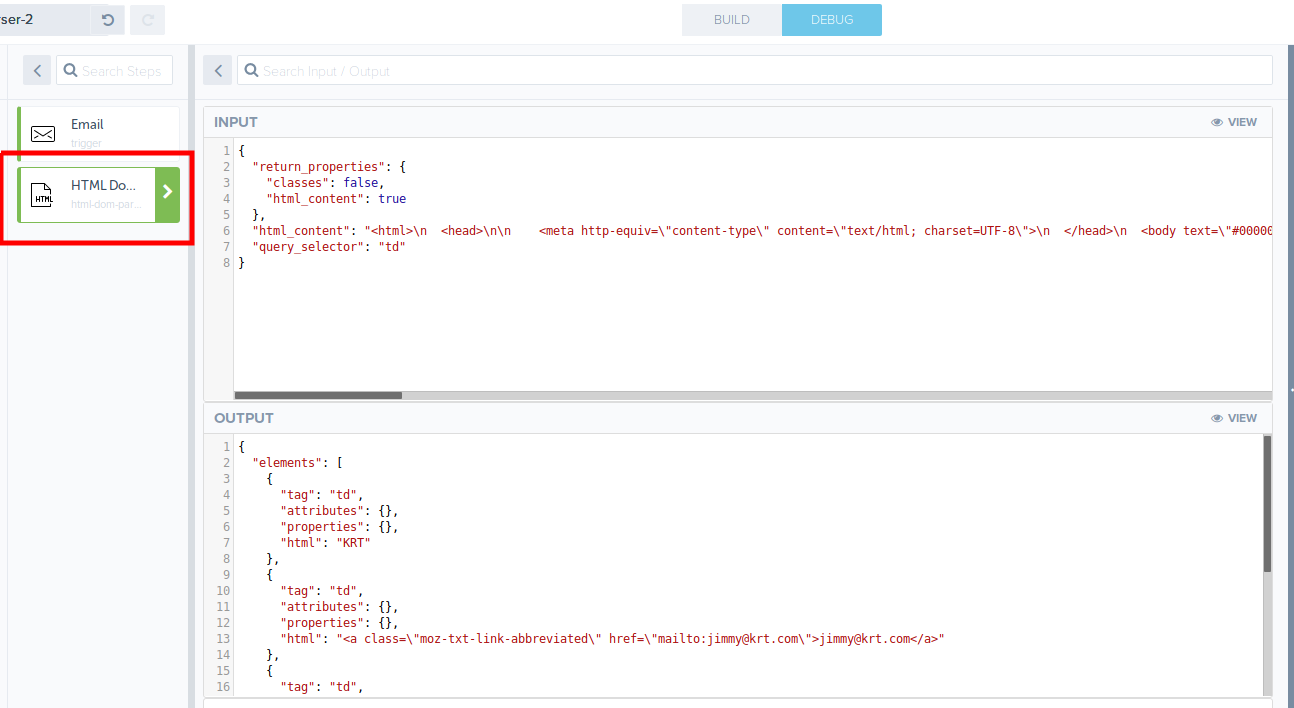Click the search magnifier in Search Input/Output field
The height and width of the screenshot is (708, 1294).
pos(250,70)
